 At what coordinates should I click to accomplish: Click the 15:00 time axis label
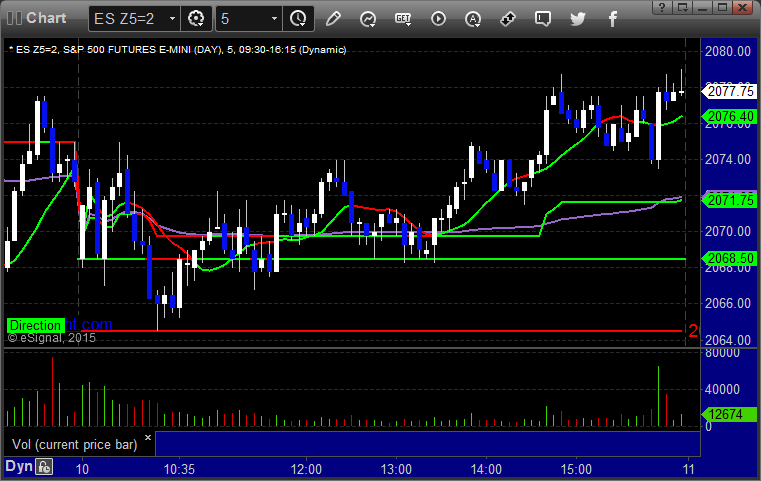(x=576, y=469)
